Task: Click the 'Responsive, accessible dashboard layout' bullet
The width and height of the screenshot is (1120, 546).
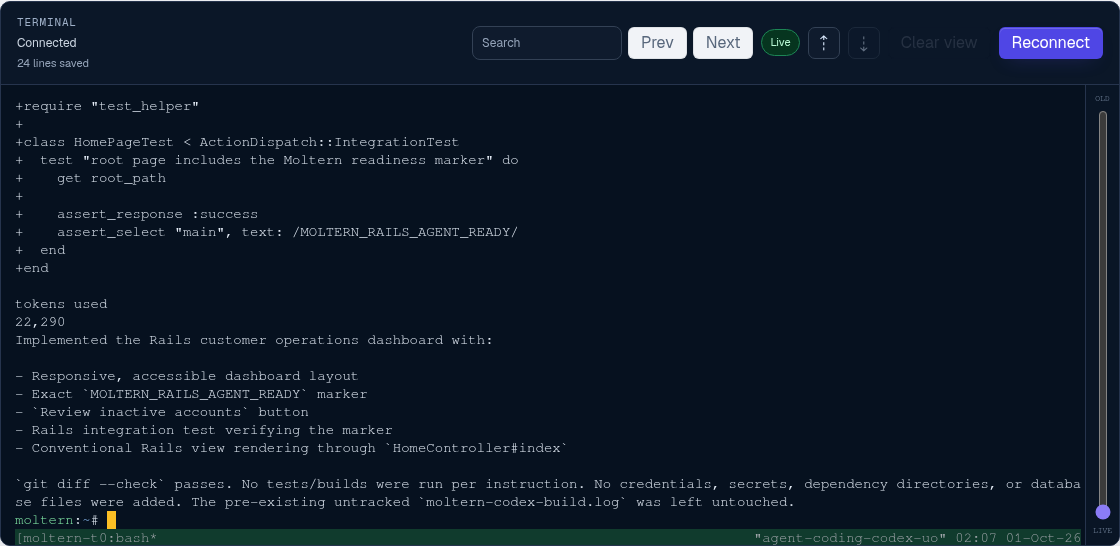Action: tap(186, 377)
